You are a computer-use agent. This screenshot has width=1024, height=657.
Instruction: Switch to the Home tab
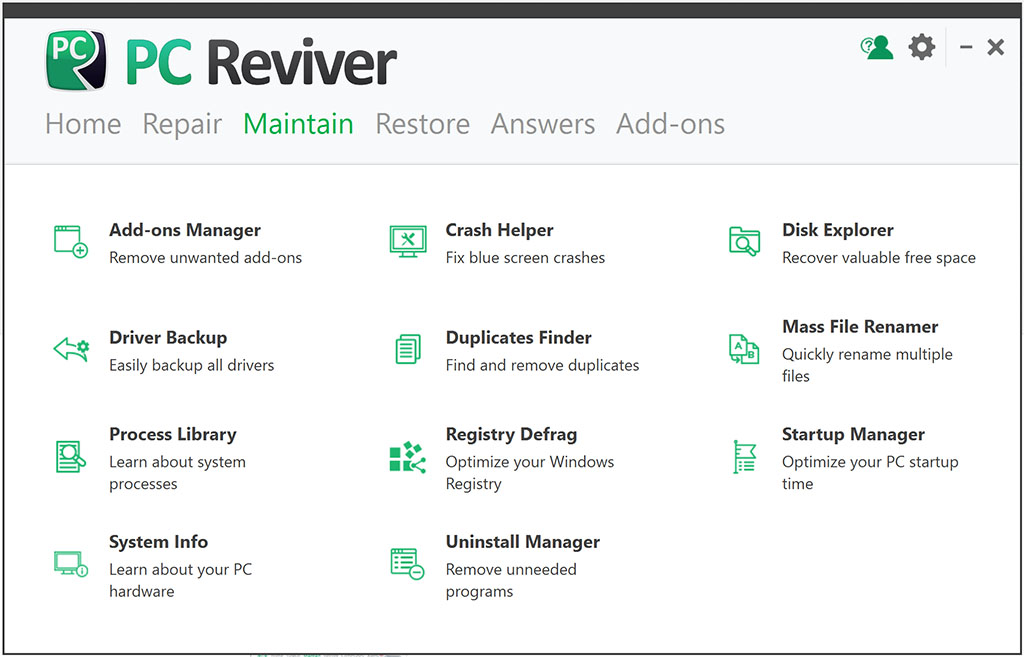point(83,124)
